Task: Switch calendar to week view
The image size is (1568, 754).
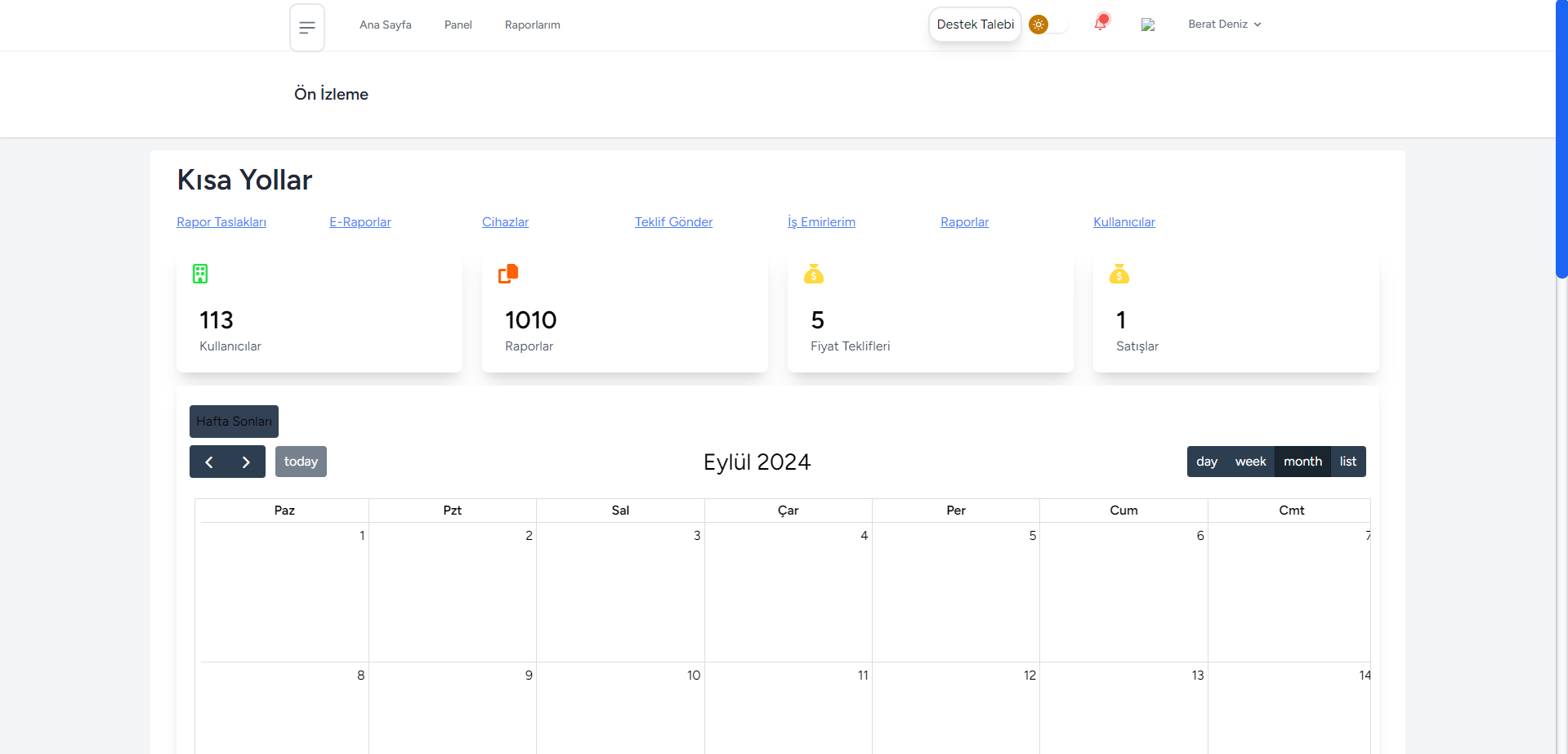Action: tap(1250, 462)
